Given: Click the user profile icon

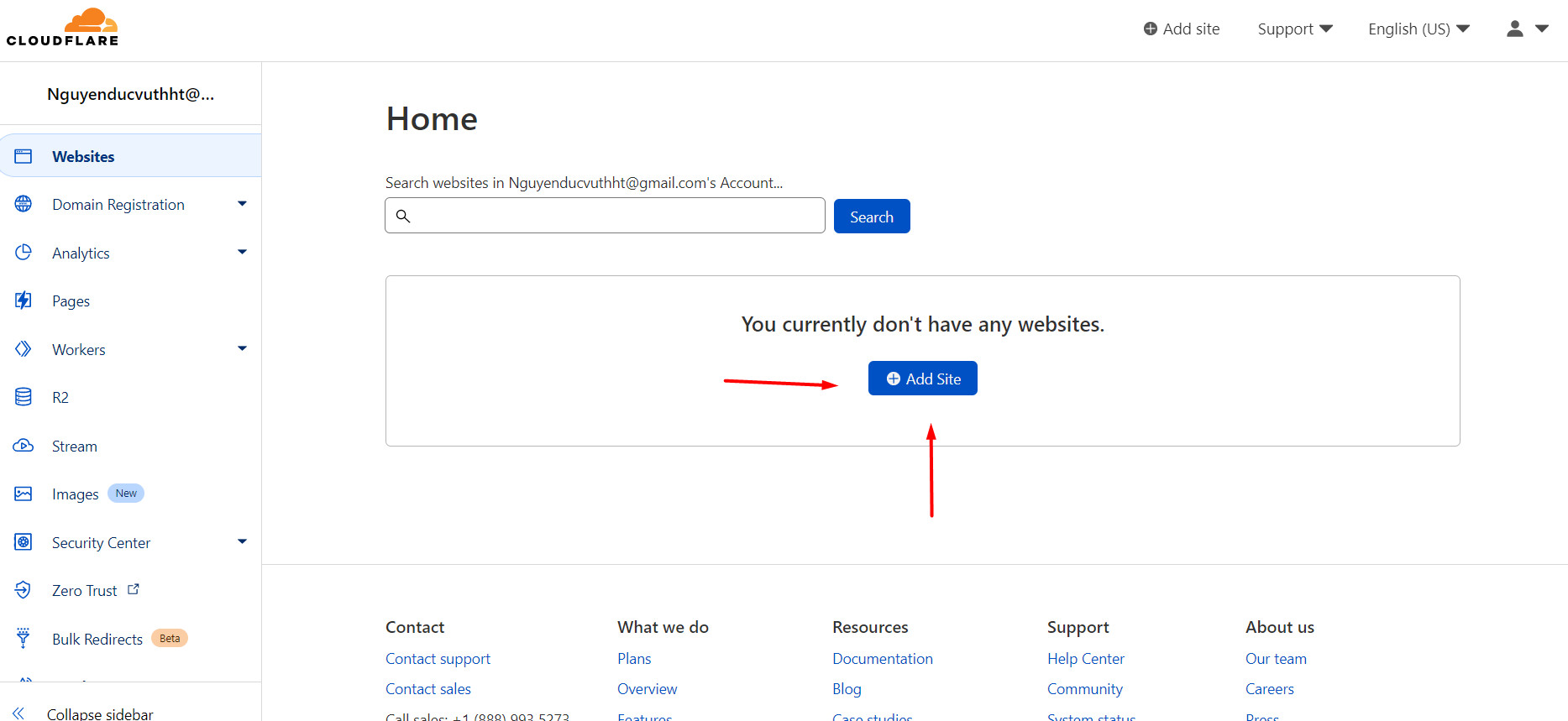Looking at the screenshot, I should pos(1515,29).
